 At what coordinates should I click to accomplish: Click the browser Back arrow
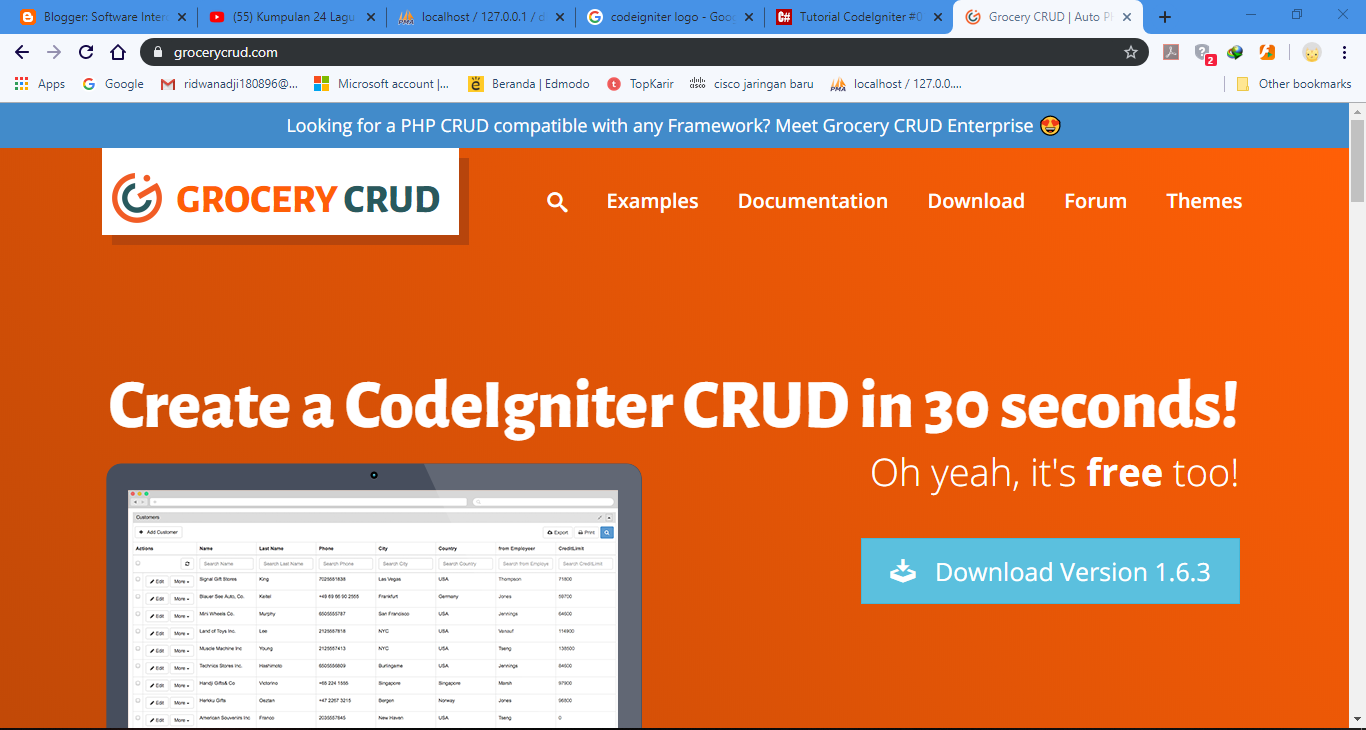[22, 52]
